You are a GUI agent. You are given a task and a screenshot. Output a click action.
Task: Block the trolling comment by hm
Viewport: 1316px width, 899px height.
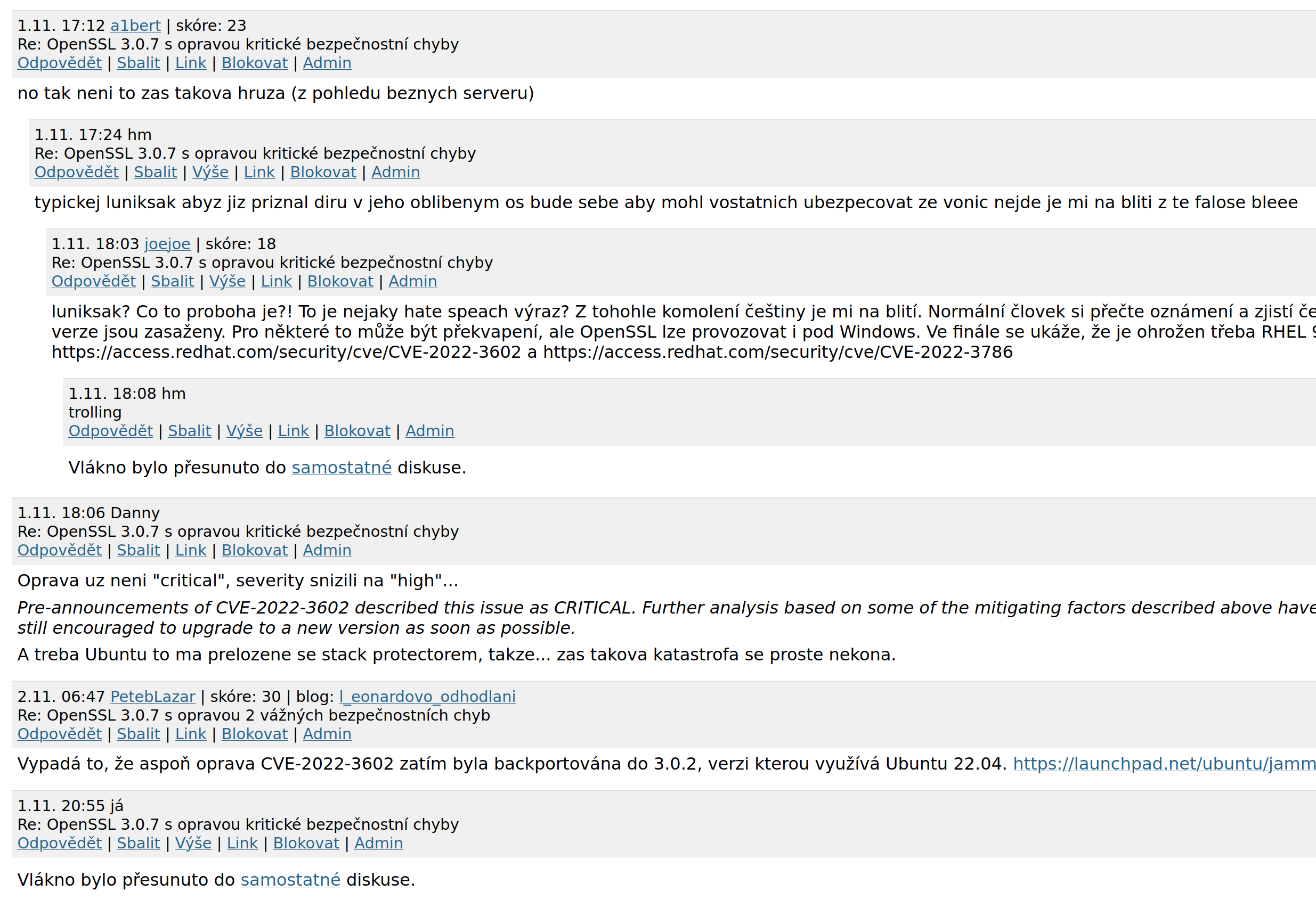(x=357, y=431)
